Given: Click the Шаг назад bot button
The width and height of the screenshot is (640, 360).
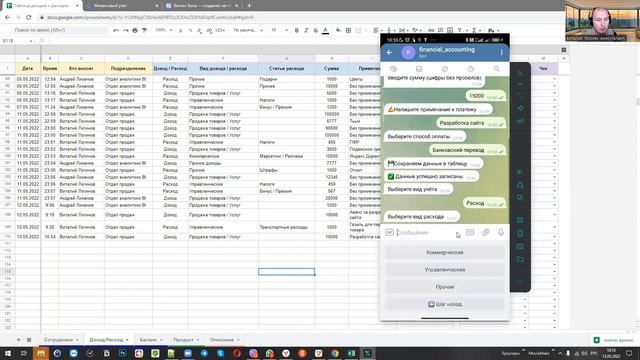Looking at the screenshot, I should pyautogui.click(x=445, y=304).
